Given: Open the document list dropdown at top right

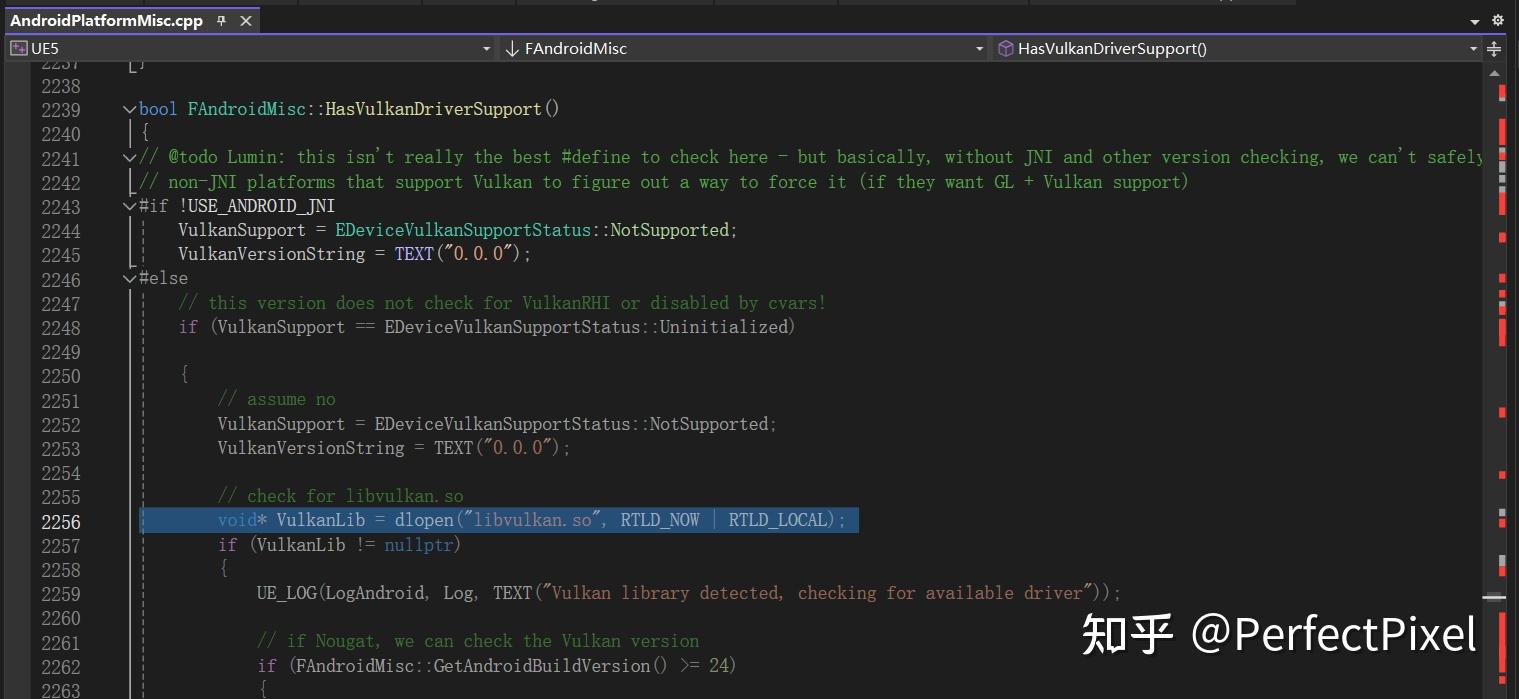Looking at the screenshot, I should pos(1474,20).
